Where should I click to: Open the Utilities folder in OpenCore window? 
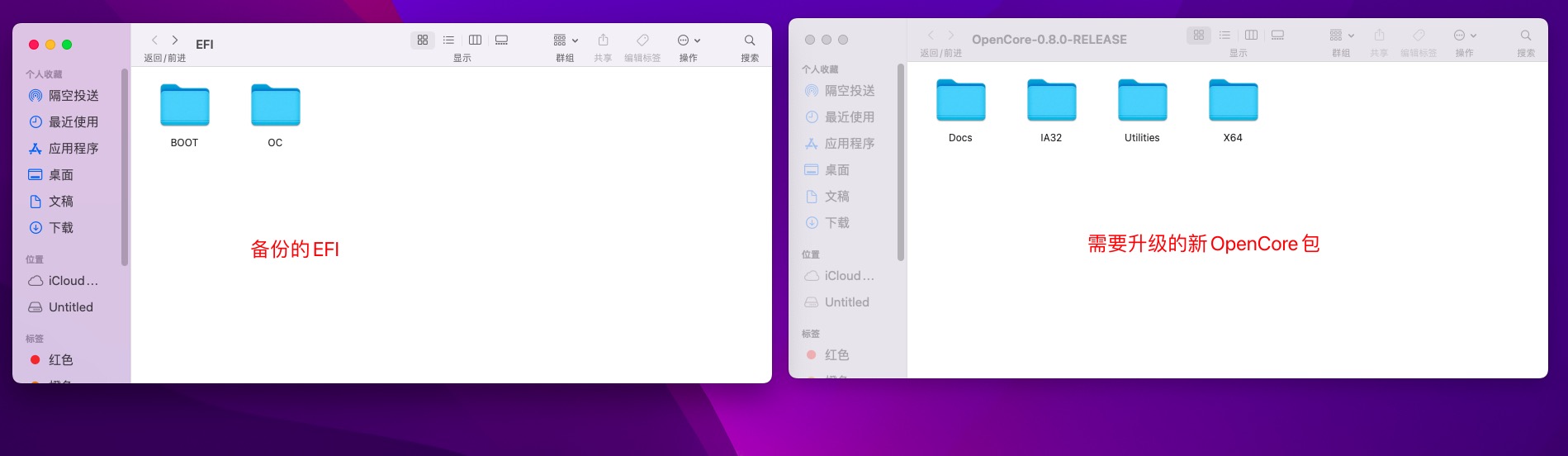(x=1142, y=101)
